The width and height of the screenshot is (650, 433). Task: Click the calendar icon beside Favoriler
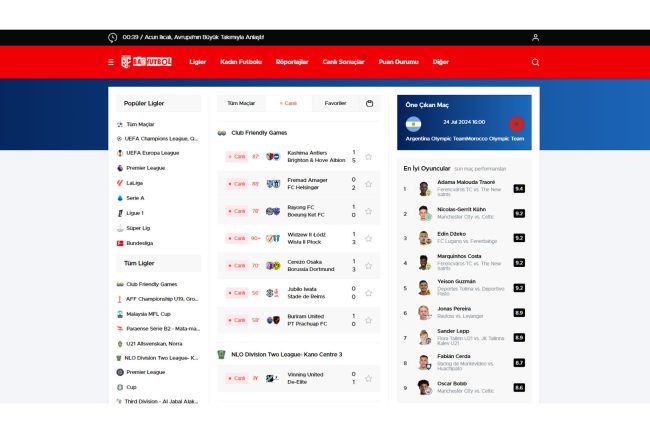point(369,103)
